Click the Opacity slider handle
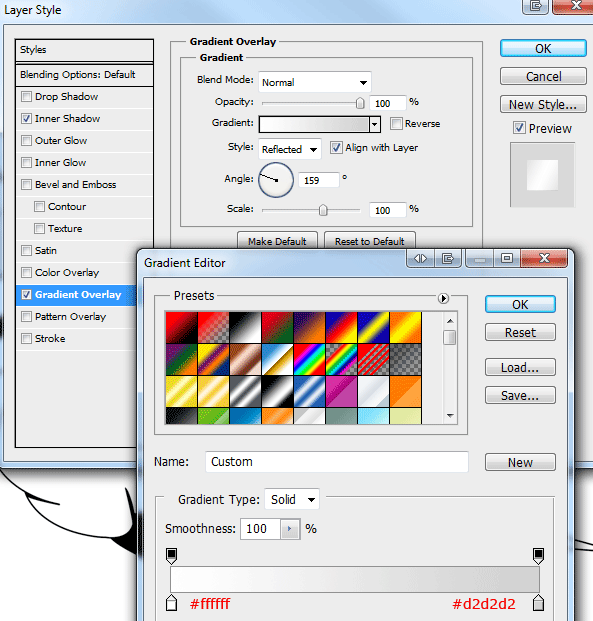Viewport: 593px width, 621px height. 360,103
